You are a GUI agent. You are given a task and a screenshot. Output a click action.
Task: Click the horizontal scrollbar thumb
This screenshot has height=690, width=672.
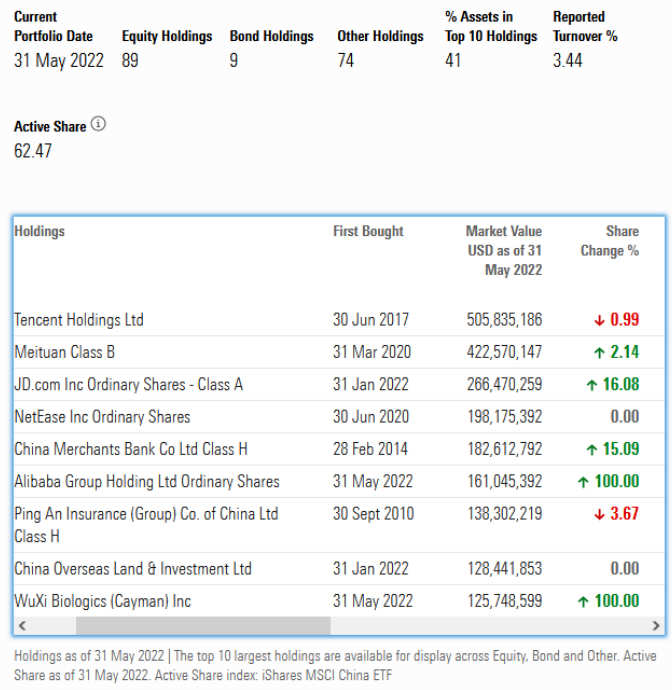pos(203,625)
